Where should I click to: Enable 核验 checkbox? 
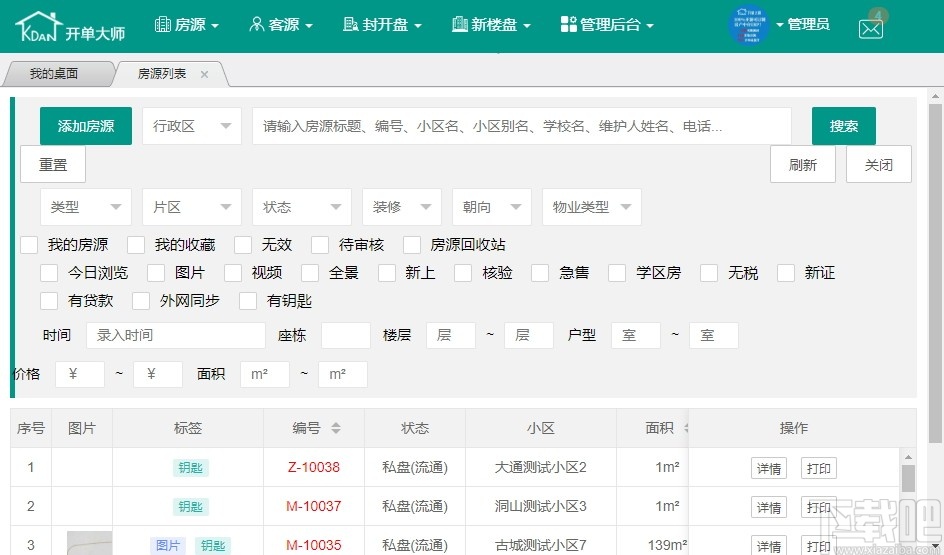pos(464,273)
